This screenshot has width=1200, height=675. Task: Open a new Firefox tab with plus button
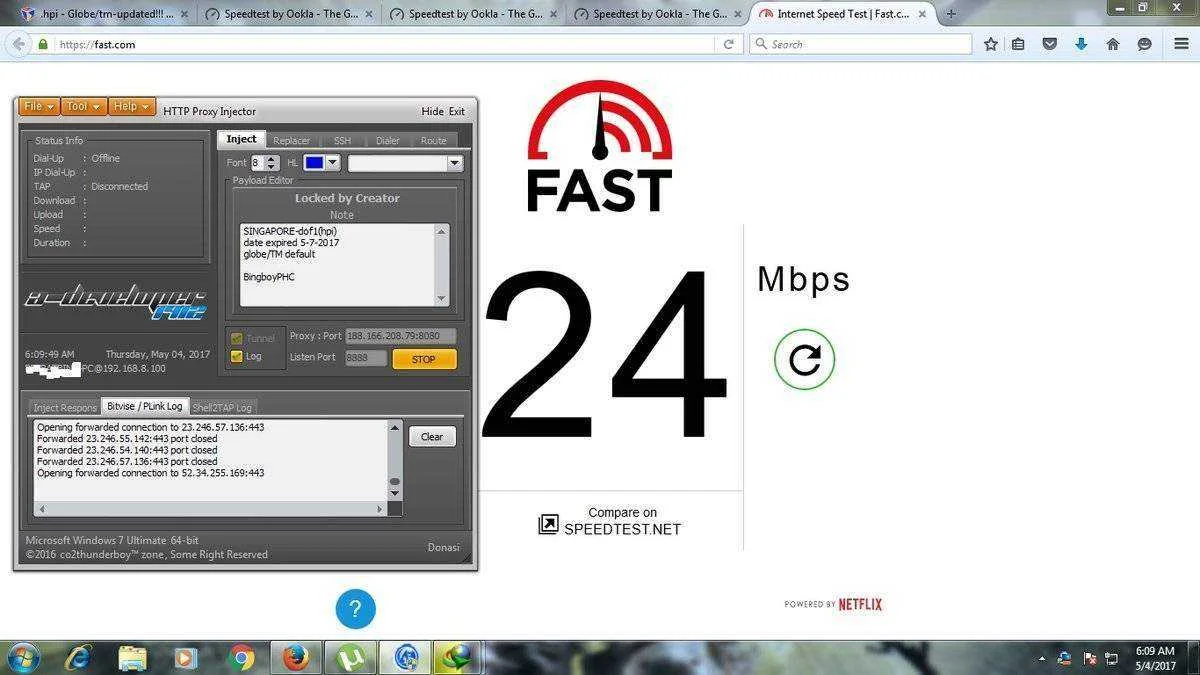tap(950, 14)
